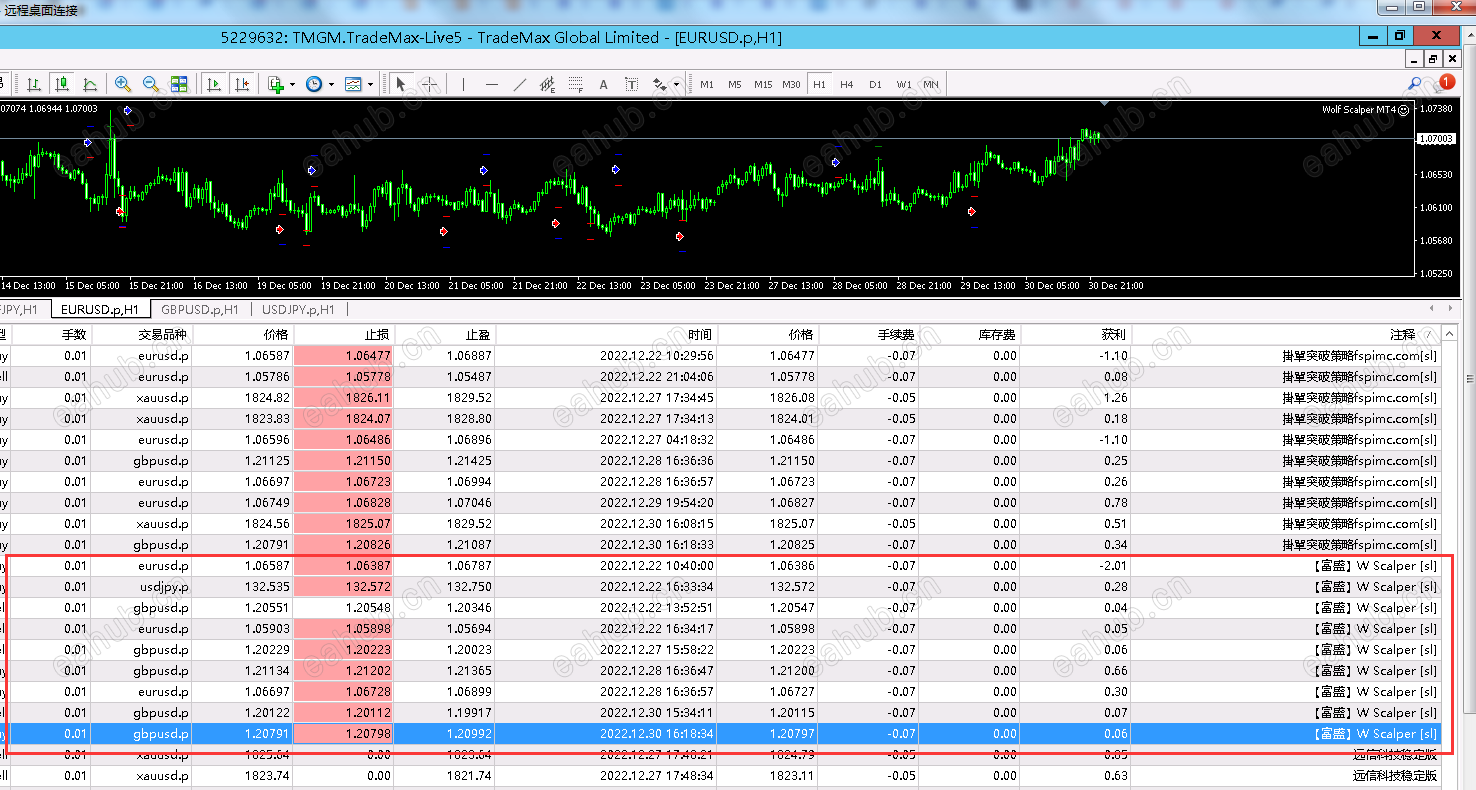Close the inner chart window
Viewport: 1476px width, 790px height.
[x=1452, y=60]
